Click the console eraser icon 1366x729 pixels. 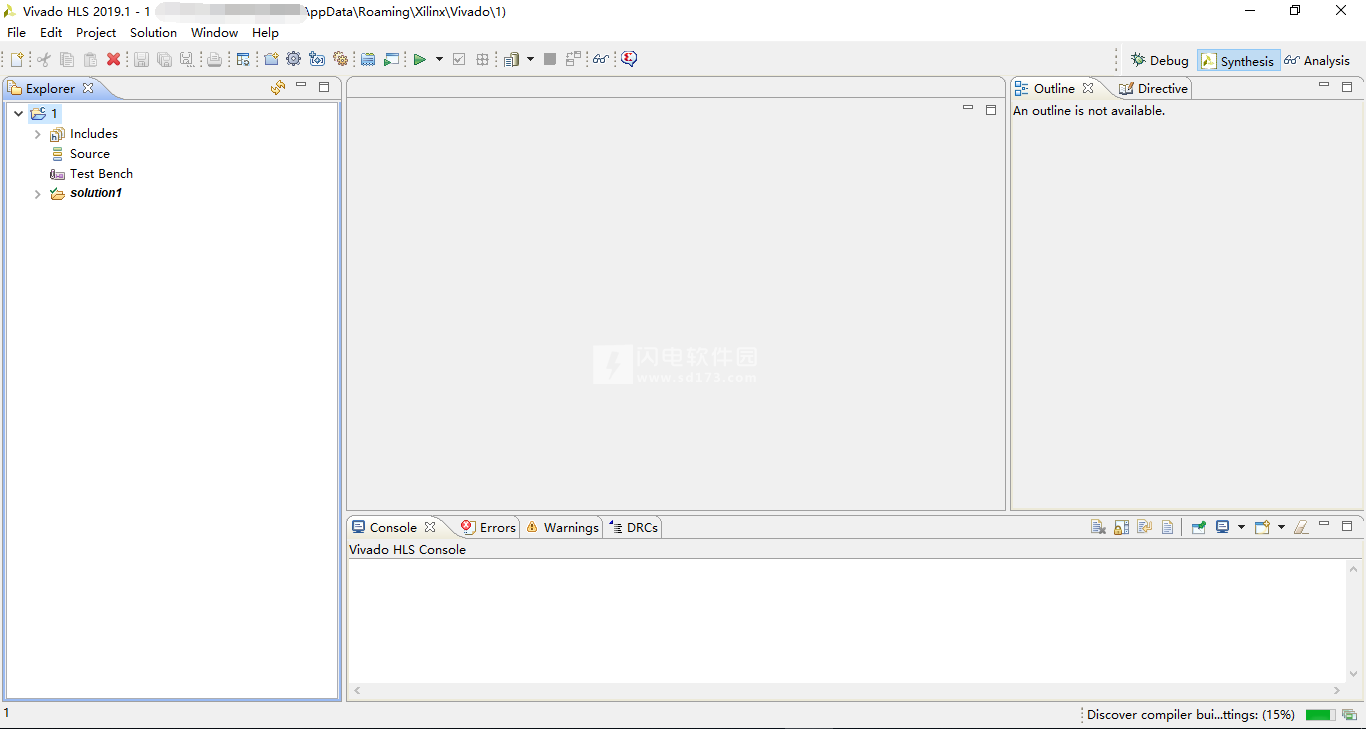1300,527
